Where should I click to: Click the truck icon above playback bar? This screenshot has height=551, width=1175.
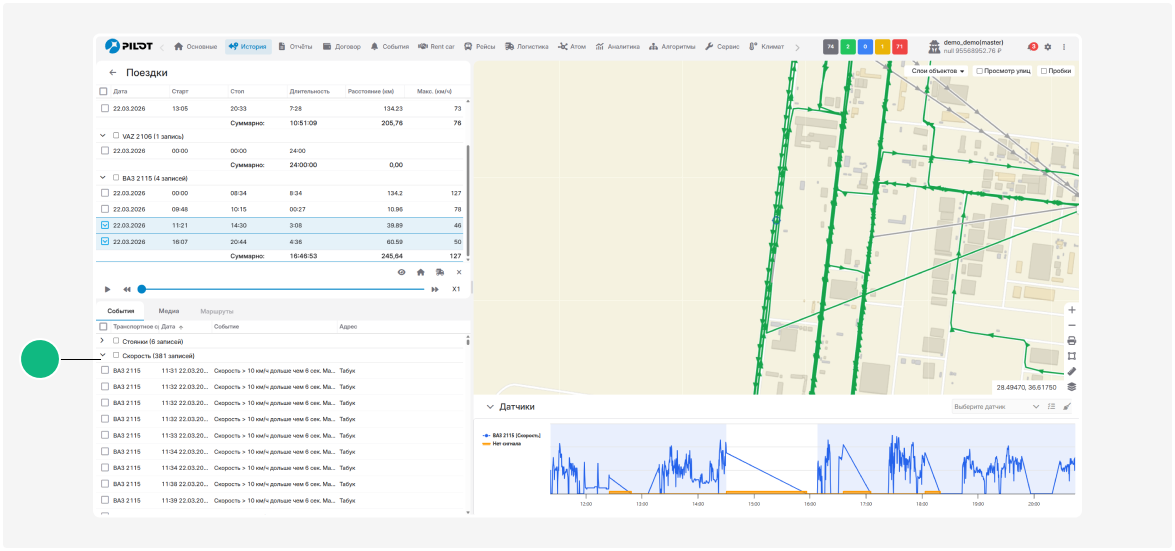440,272
